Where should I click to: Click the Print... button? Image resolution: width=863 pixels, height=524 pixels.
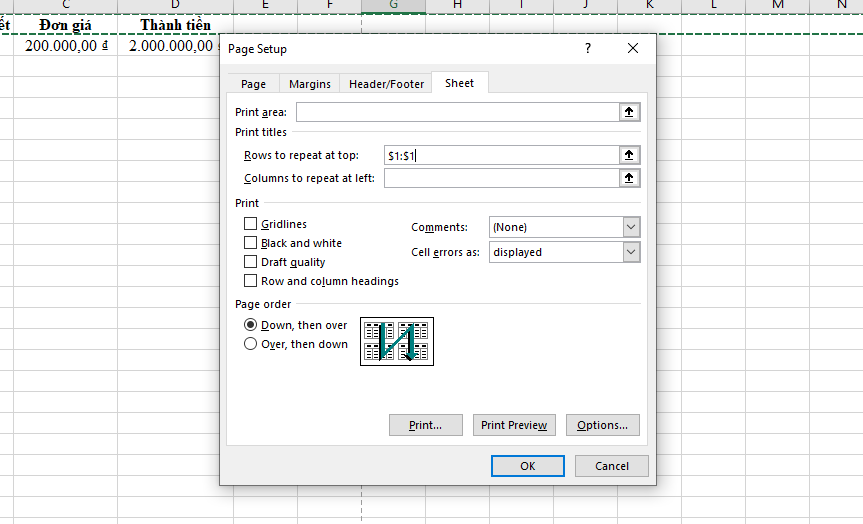coord(425,425)
